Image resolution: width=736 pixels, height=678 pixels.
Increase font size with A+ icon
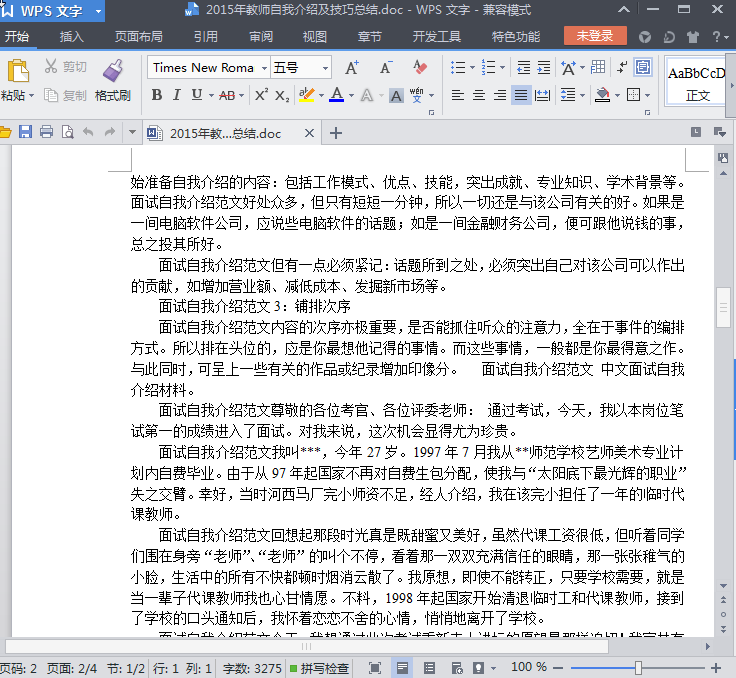coord(352,68)
